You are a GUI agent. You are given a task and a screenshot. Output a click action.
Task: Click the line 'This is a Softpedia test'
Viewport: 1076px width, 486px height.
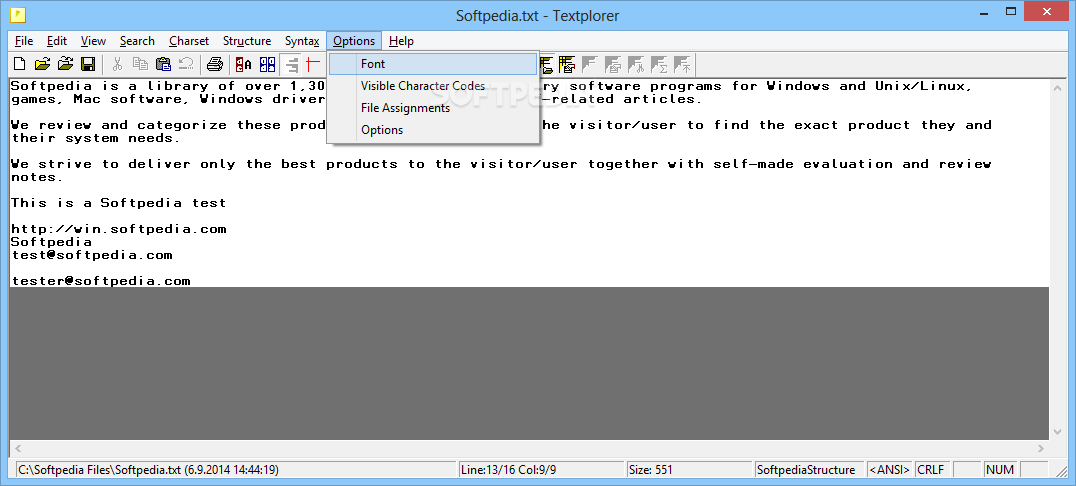tap(119, 203)
